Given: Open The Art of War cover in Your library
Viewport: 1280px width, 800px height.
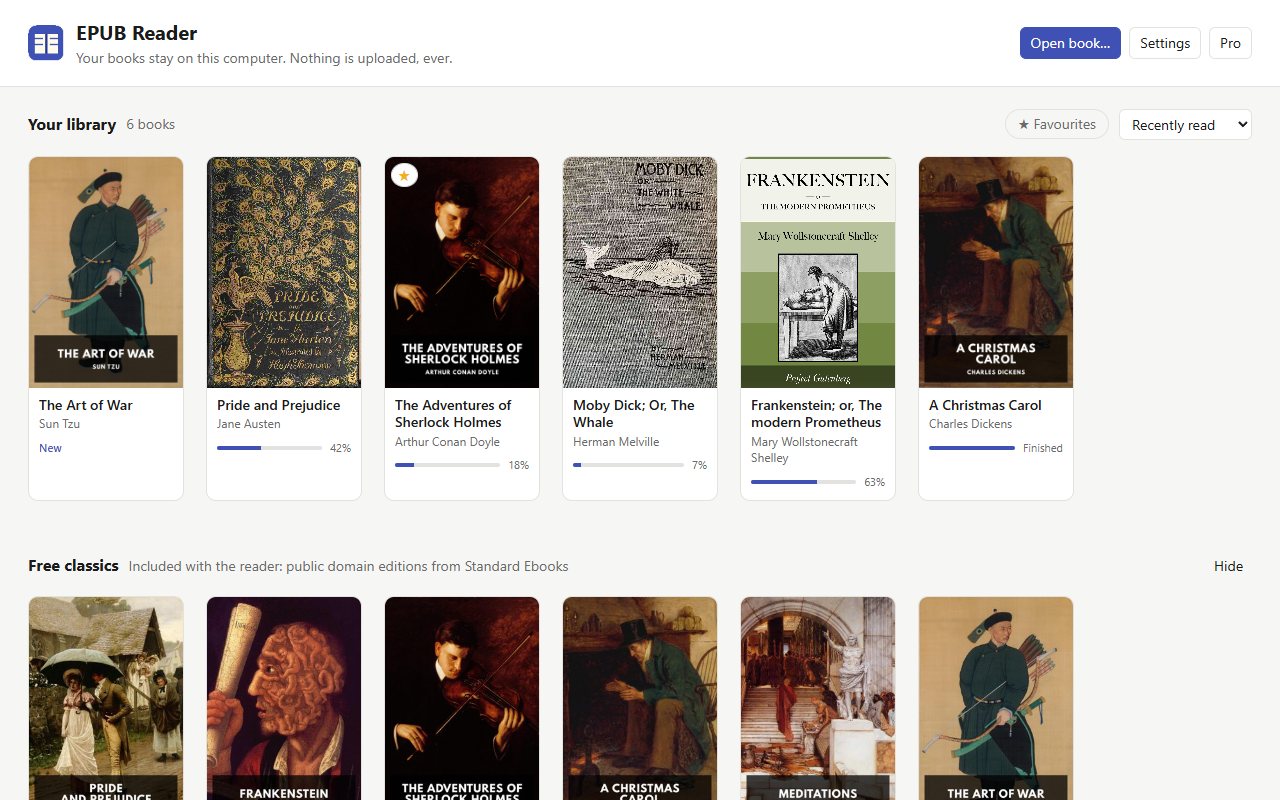Looking at the screenshot, I should pyautogui.click(x=106, y=272).
